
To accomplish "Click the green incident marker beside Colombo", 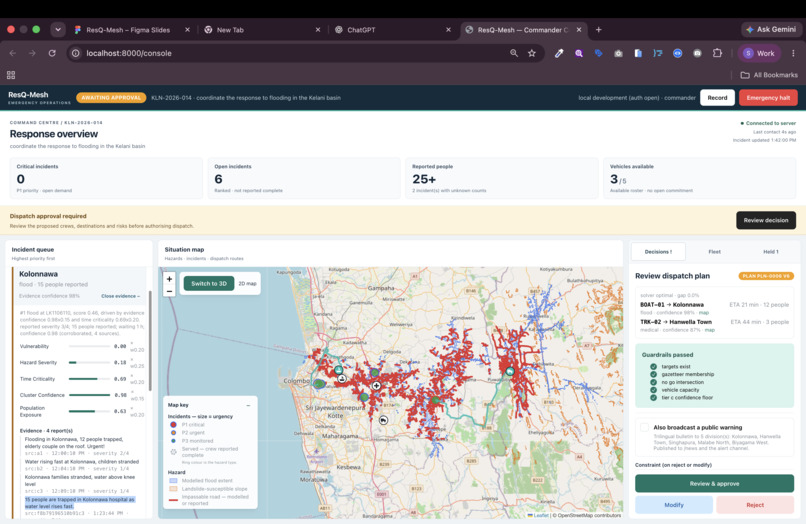I will (319, 384).
